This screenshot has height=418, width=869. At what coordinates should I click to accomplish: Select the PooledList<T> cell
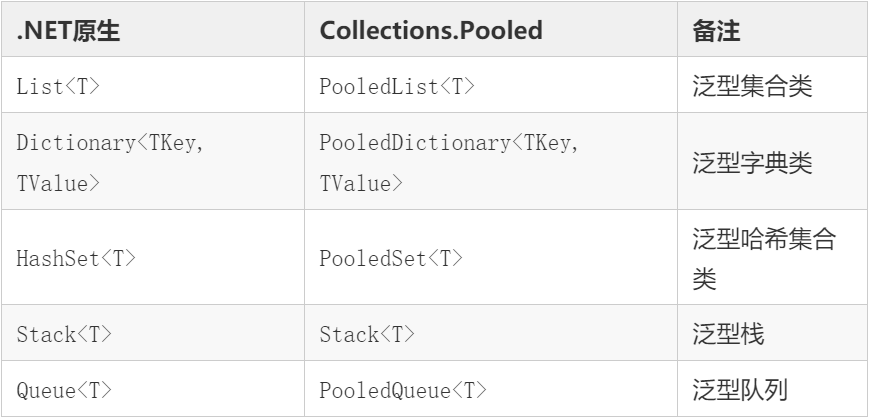397,86
